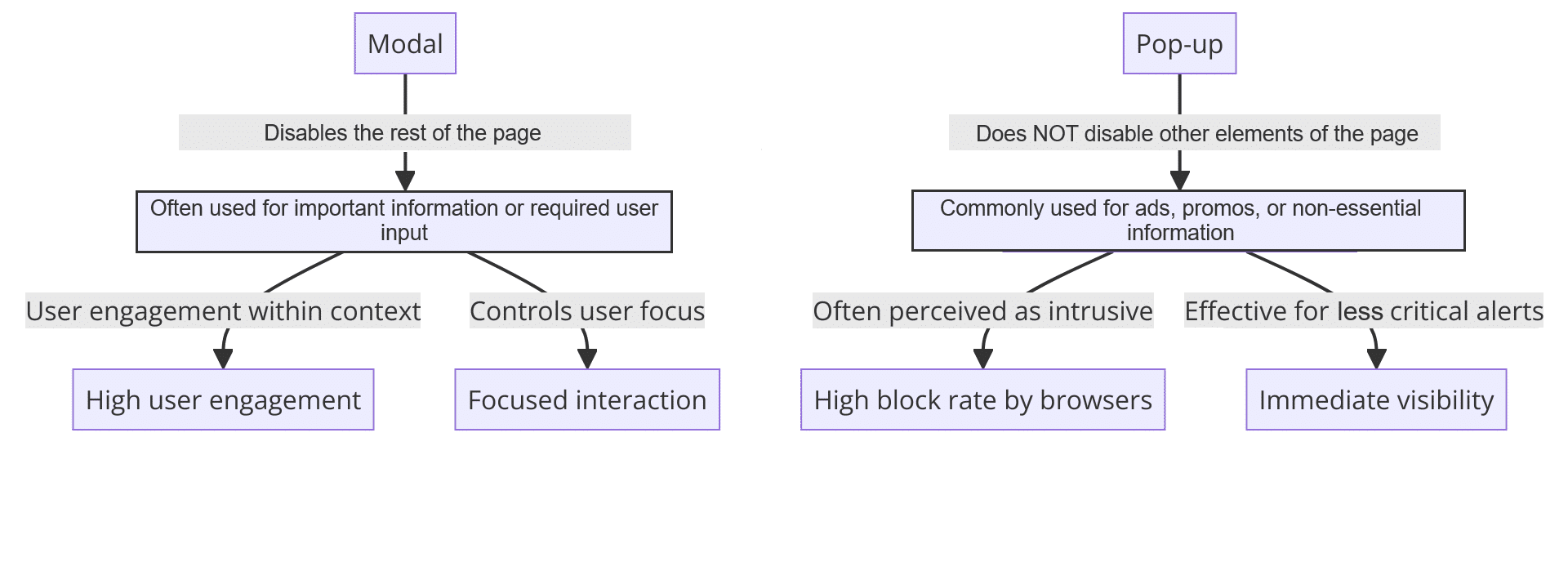Click 'User engagement within context' label
Viewport: 1568px width, 580px height.
tap(223, 310)
